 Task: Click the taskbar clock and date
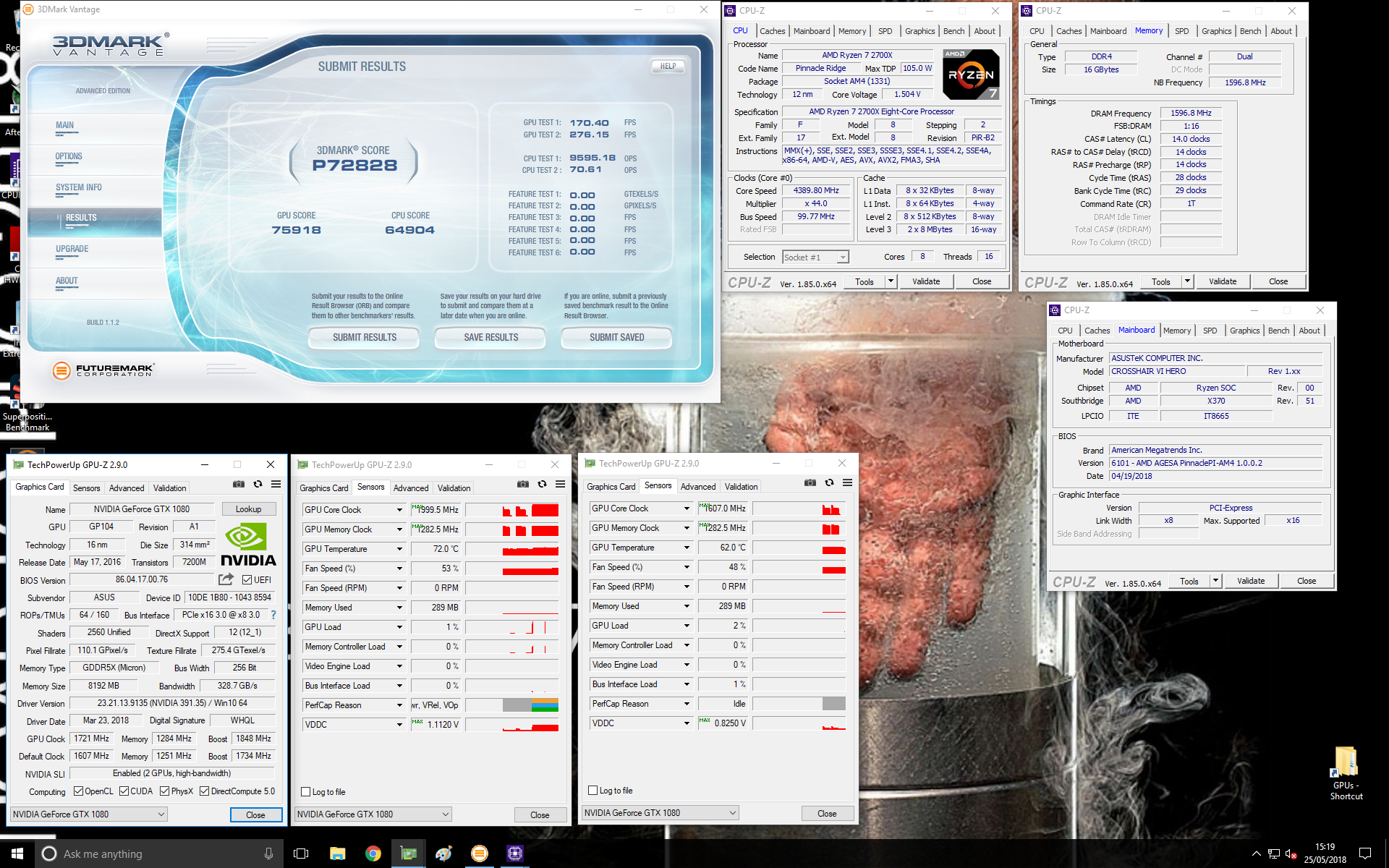point(1325,854)
